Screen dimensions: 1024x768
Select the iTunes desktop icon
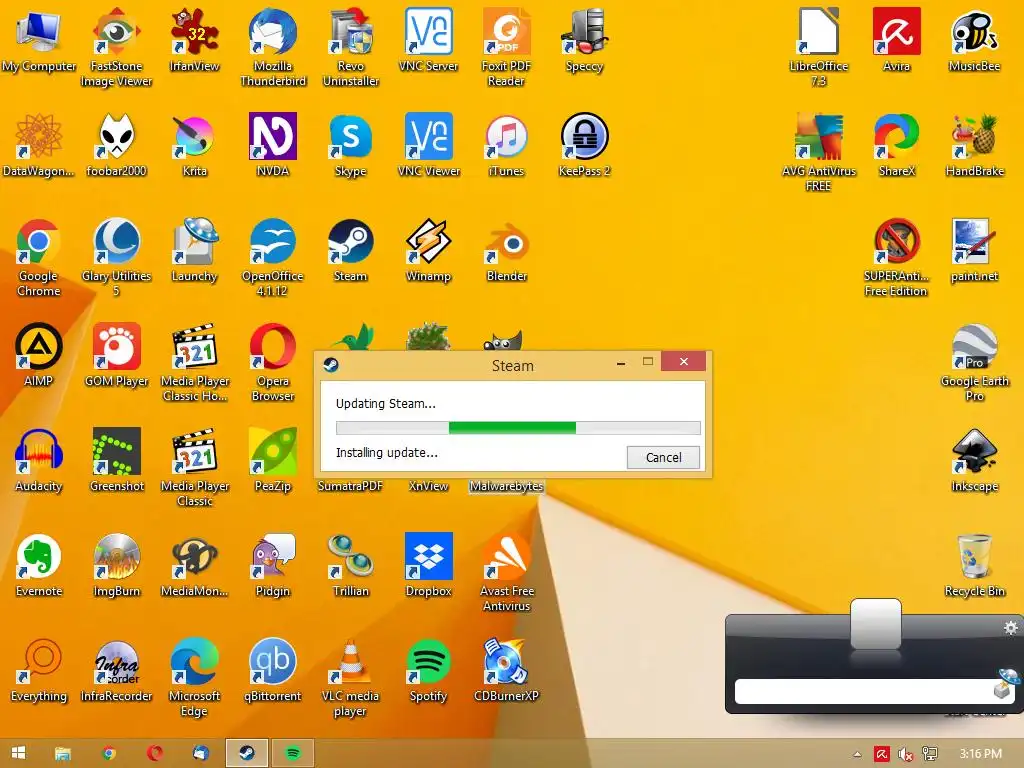[x=506, y=146]
